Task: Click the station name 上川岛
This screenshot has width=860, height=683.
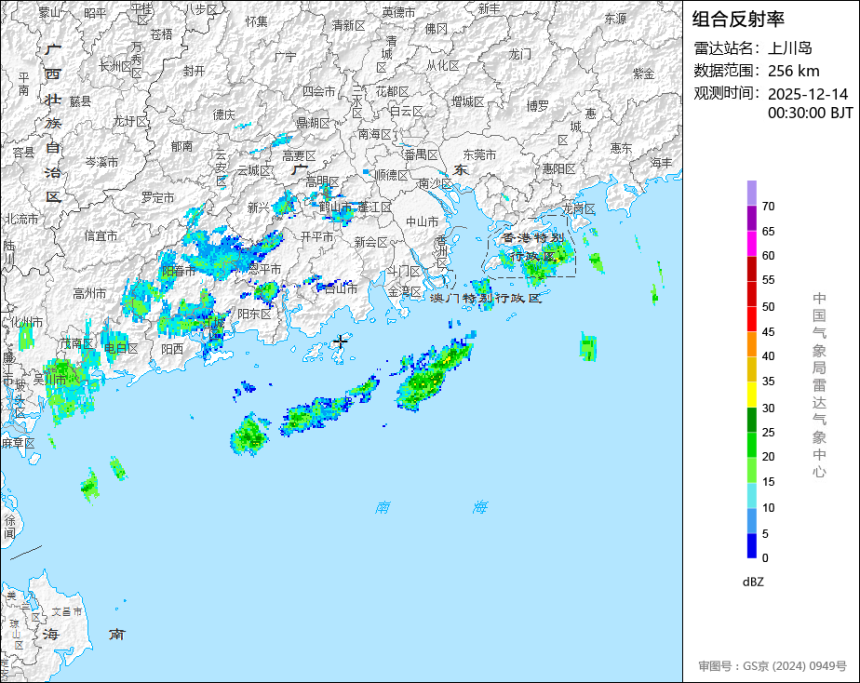Action: click(x=790, y=48)
